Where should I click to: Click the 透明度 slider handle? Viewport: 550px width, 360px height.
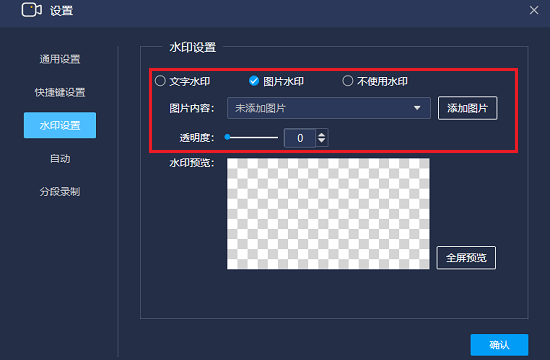tap(227, 137)
